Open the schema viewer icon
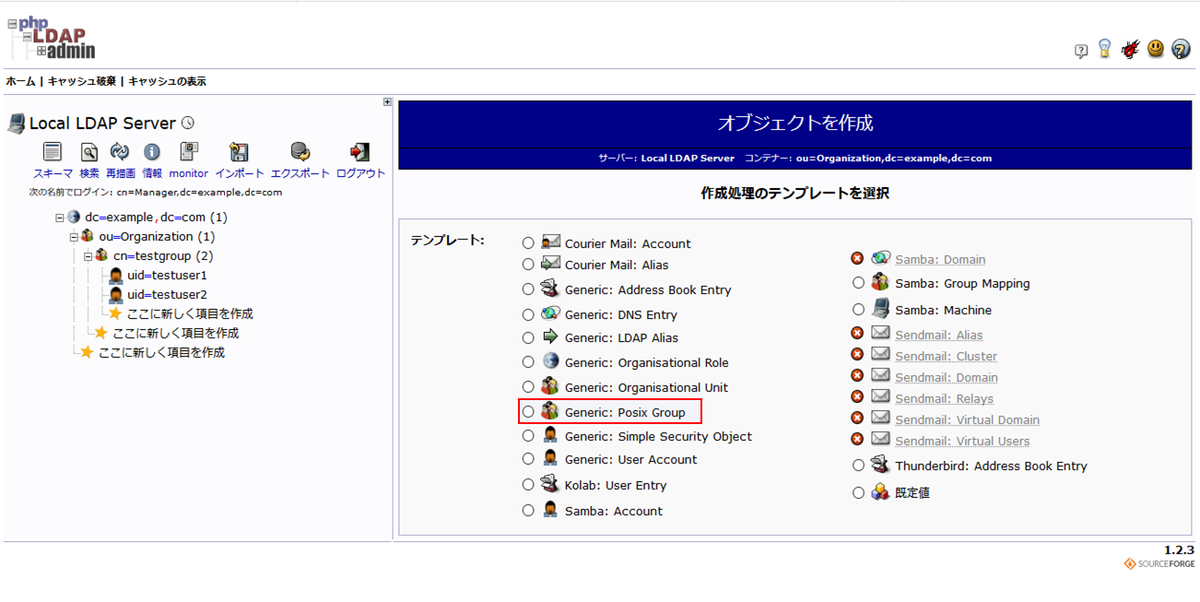The height and width of the screenshot is (602, 1200). tap(52, 152)
